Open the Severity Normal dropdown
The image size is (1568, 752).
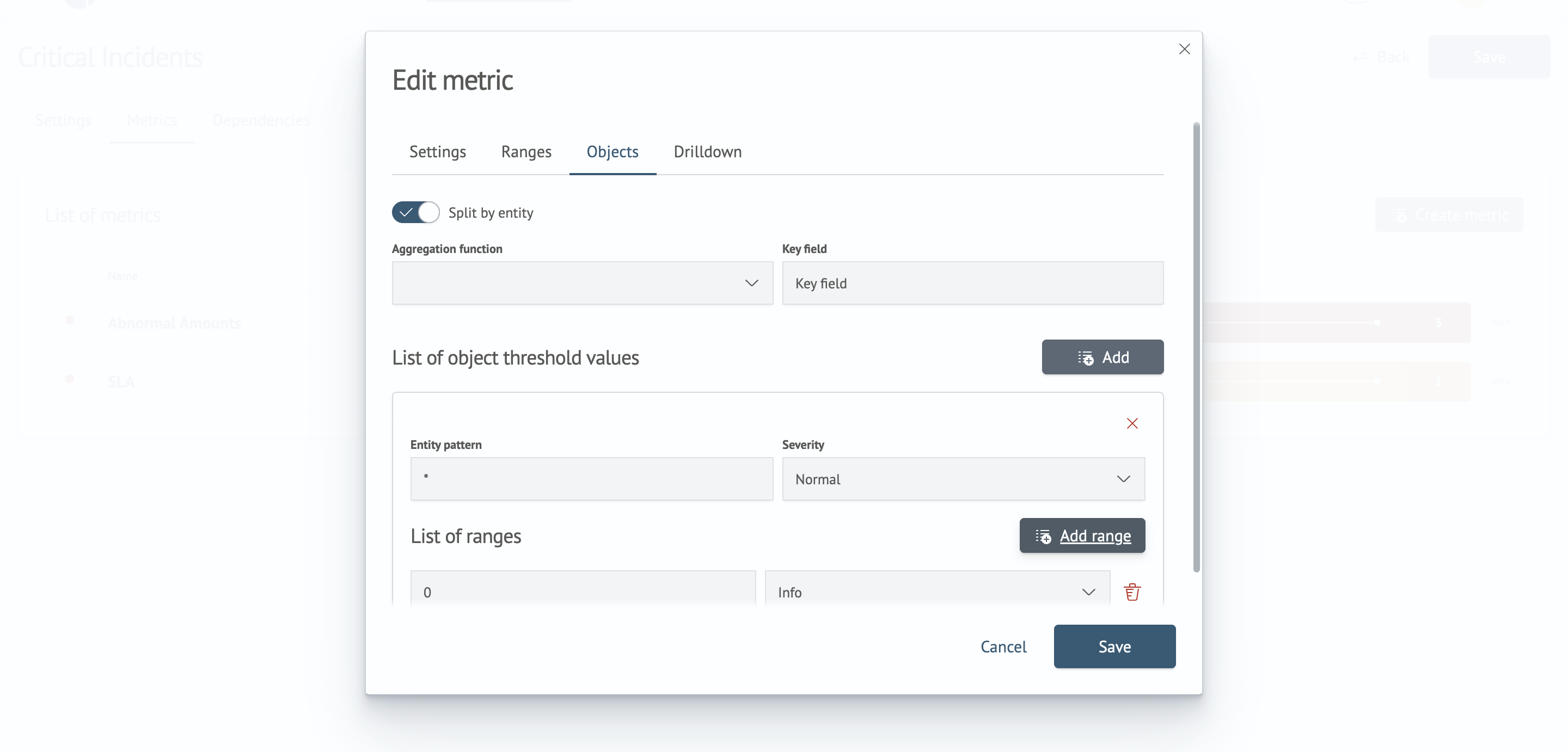click(963, 479)
